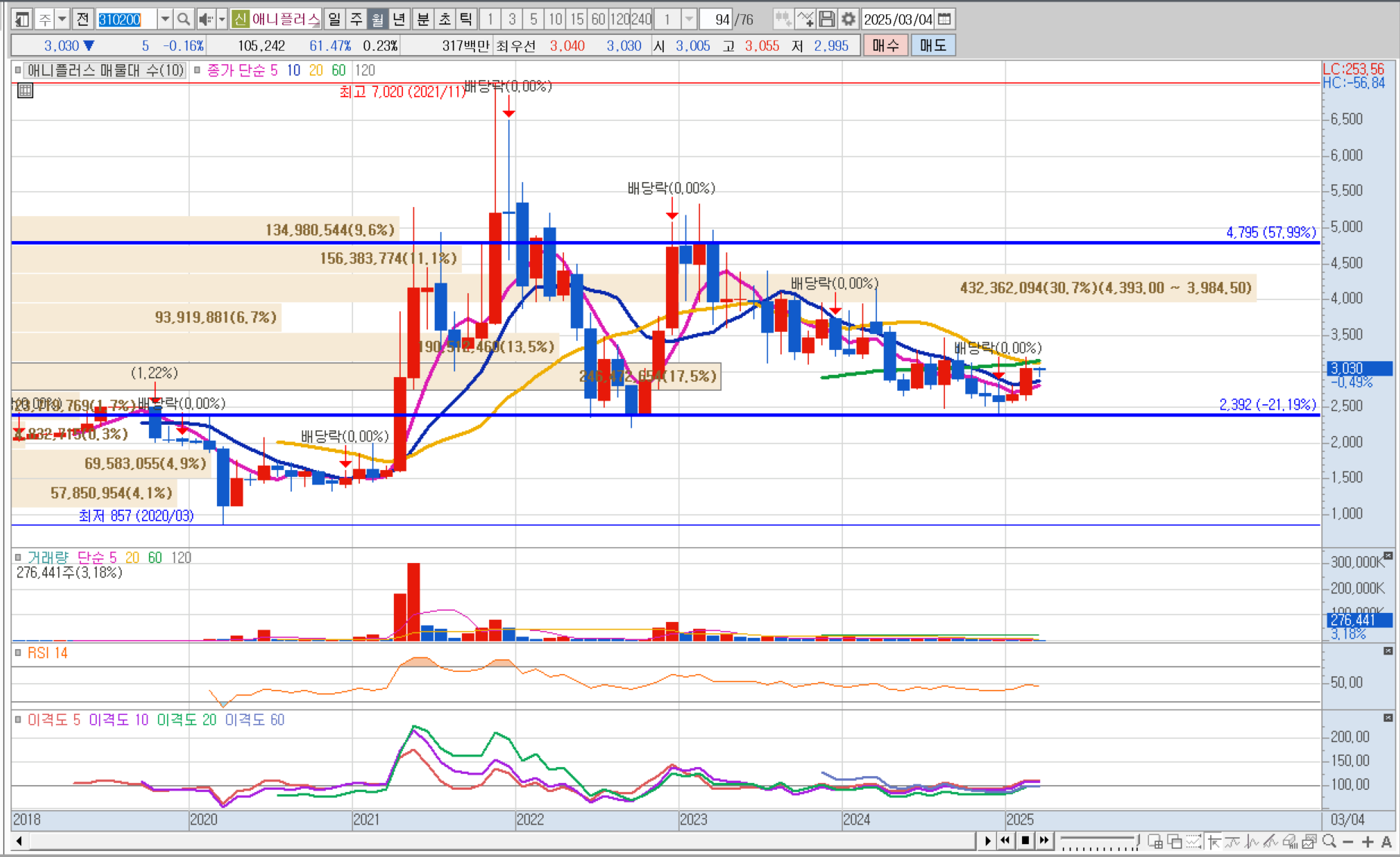
Task: Expand the sound options dropdown arrow
Action: tap(221, 19)
